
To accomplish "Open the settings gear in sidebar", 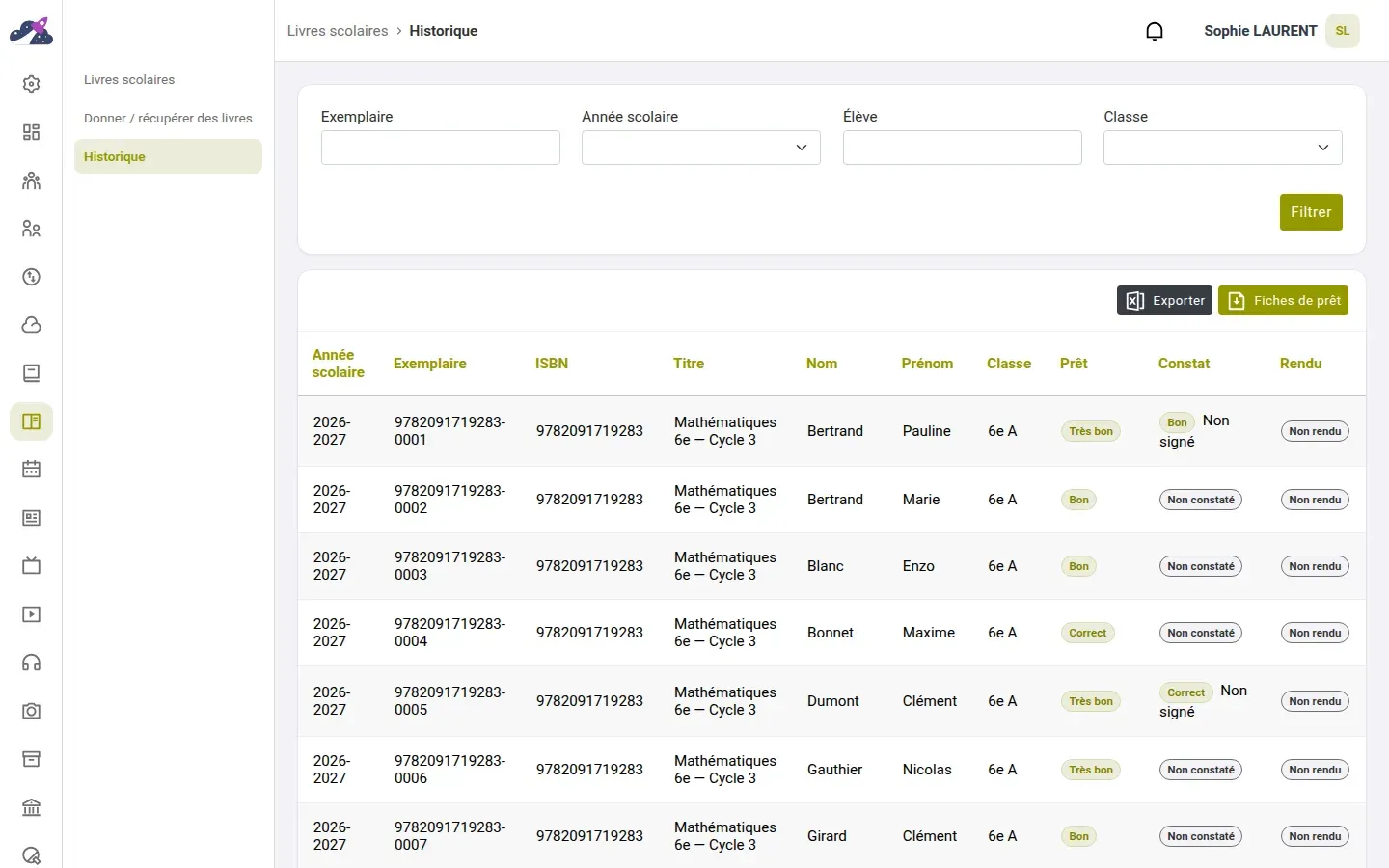I will pyautogui.click(x=31, y=84).
